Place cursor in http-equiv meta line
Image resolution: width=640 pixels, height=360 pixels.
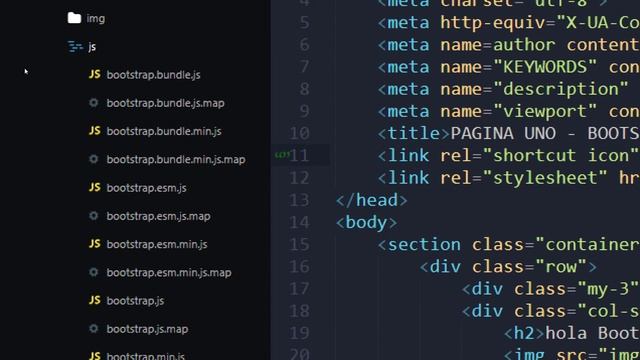pyautogui.click(x=509, y=22)
